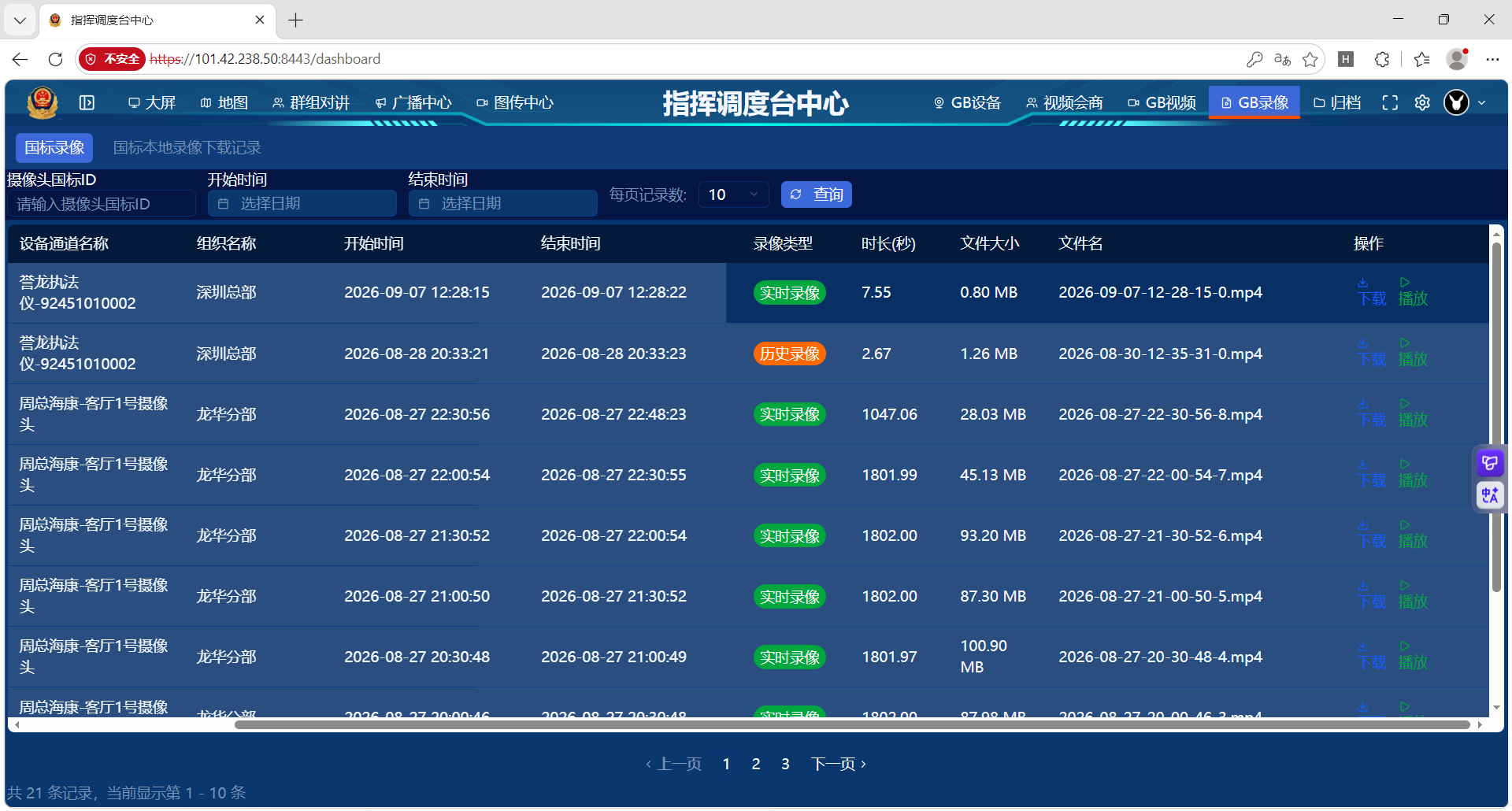Toggle the sidebar panel icon beside the logo
Viewport: 1512px width, 811px height.
[x=87, y=102]
